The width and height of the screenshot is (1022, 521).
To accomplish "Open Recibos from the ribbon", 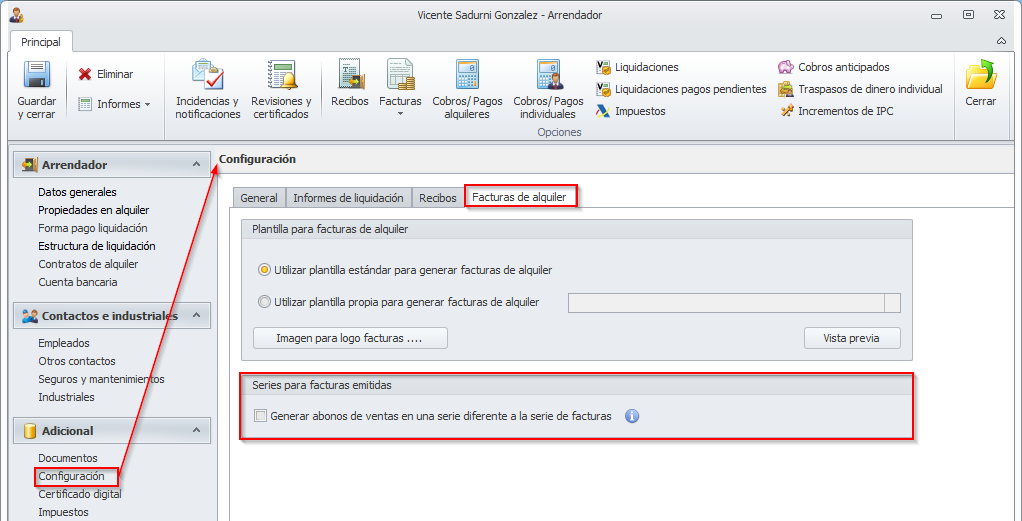I will pos(350,83).
